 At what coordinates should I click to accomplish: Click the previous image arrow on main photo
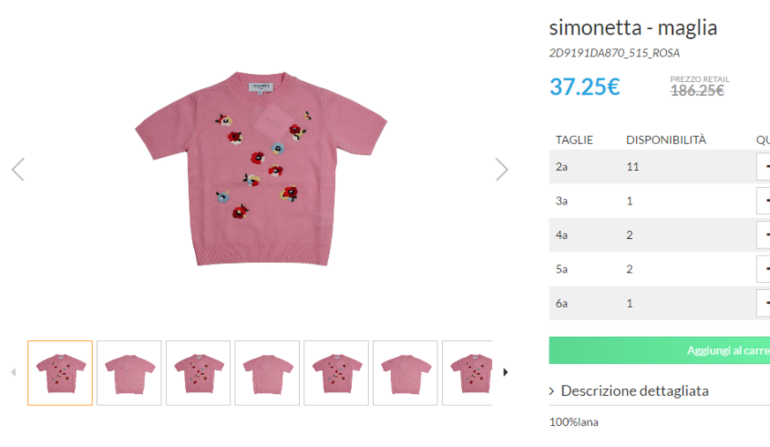(18, 169)
